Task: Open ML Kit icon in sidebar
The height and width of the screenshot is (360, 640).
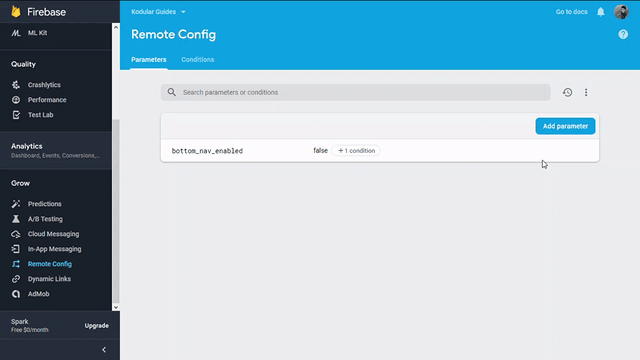Action: 16,33
